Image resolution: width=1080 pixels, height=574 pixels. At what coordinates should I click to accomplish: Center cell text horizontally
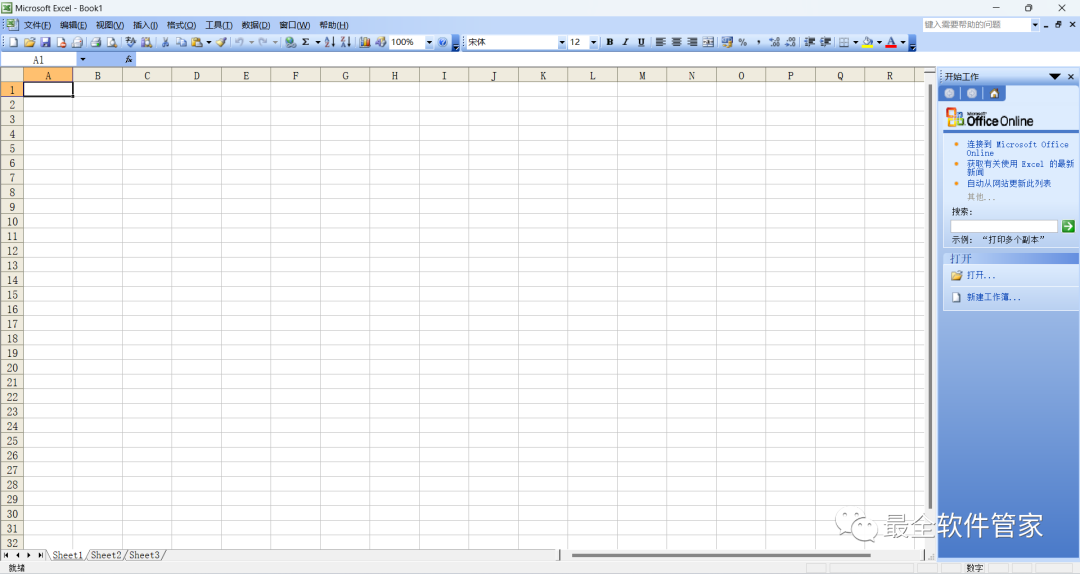click(676, 42)
